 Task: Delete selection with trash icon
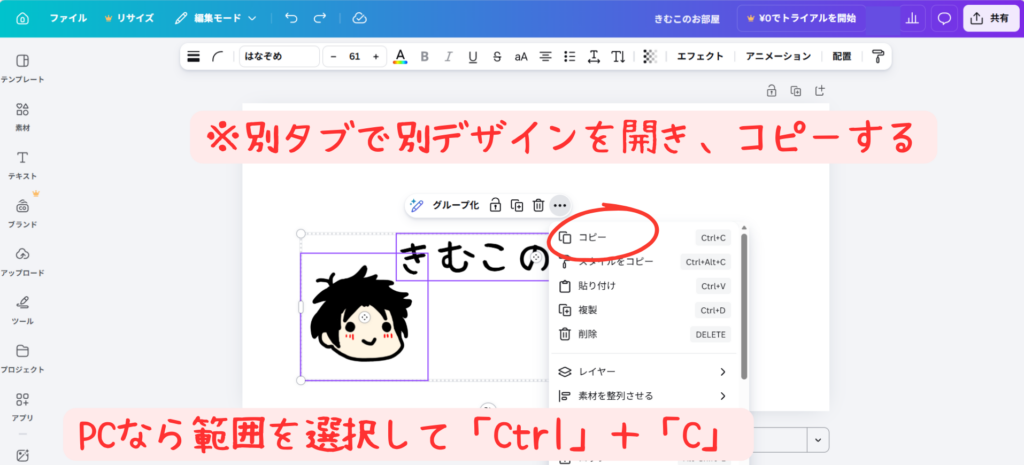(538, 205)
